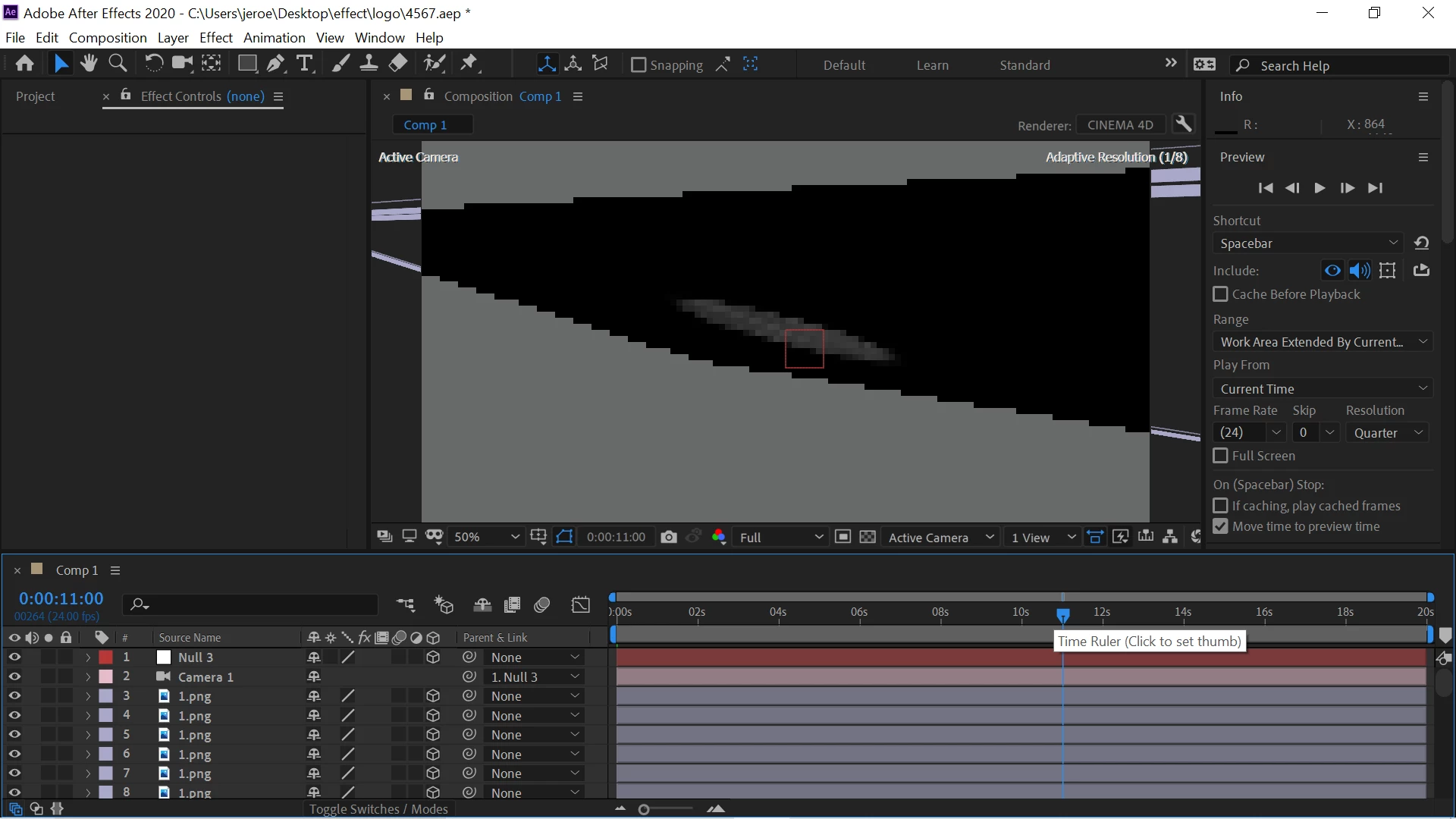Click the snapshot camera icon in the viewer

[668, 537]
